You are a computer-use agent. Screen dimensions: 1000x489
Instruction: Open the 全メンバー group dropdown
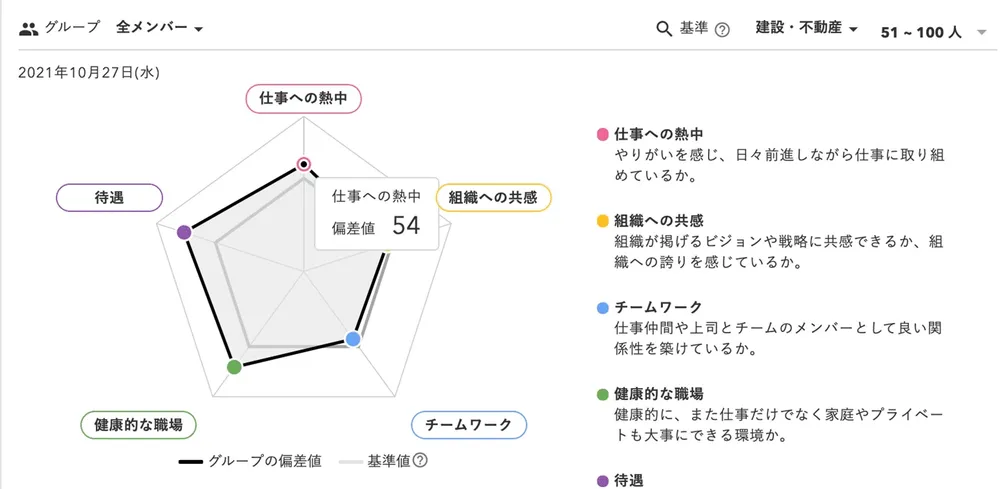pos(160,28)
